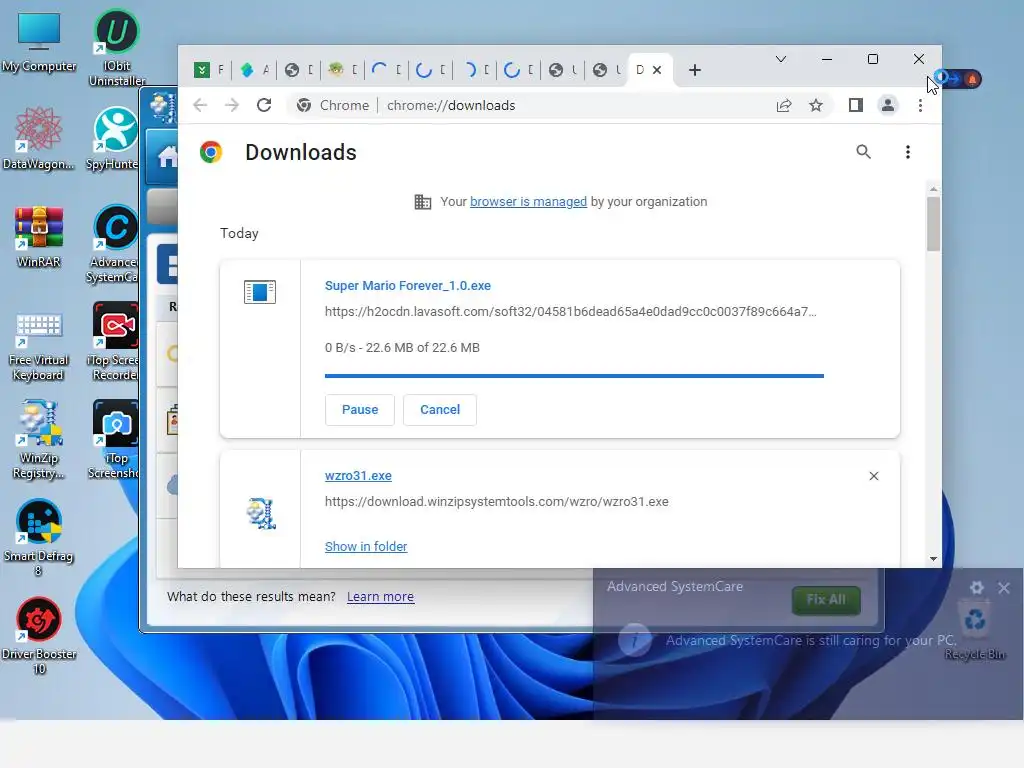Open Advanced SystemCare popup settings gear

click(976, 588)
